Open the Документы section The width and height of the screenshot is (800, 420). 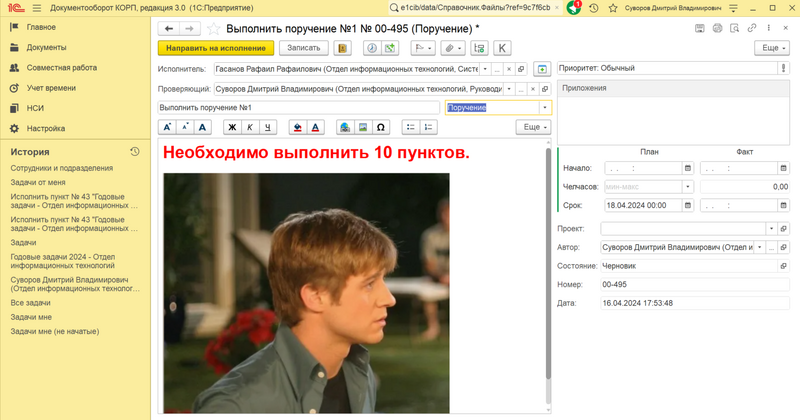point(46,47)
